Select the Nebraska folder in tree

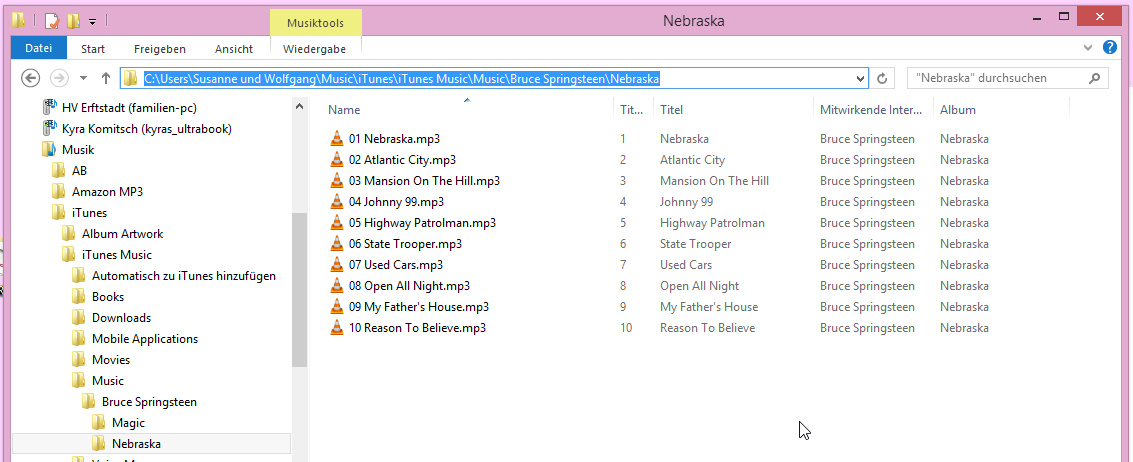[136, 443]
